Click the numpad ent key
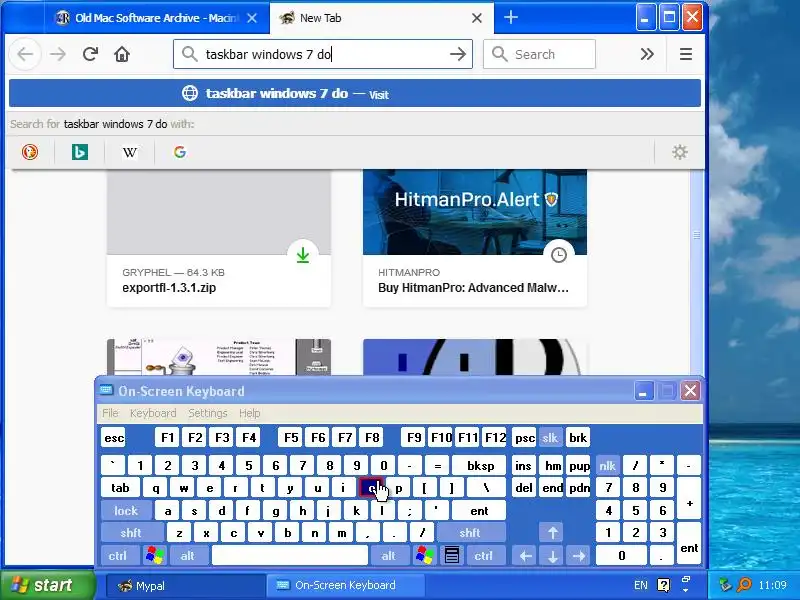800x600 pixels. coord(689,543)
